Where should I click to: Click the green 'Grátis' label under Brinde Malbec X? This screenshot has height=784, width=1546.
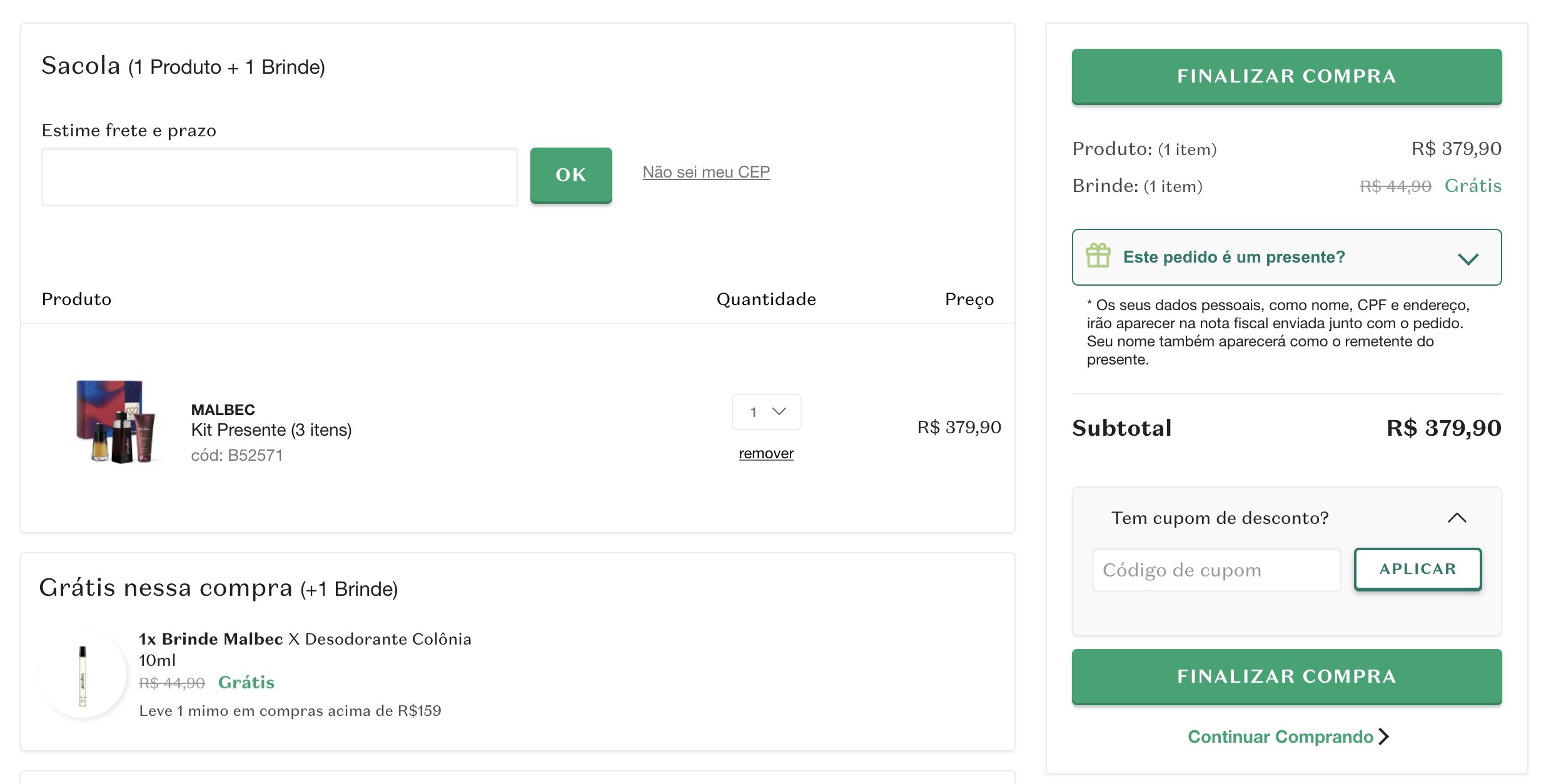coord(246,683)
